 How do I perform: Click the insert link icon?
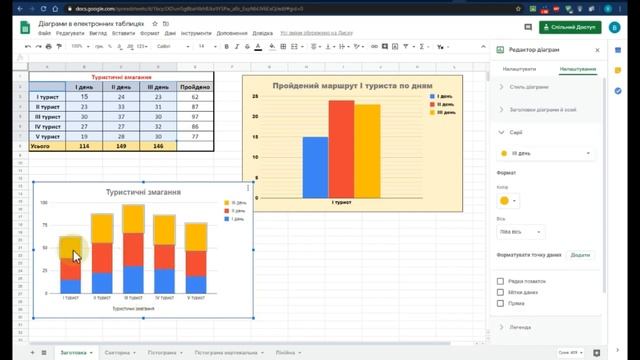(374, 47)
